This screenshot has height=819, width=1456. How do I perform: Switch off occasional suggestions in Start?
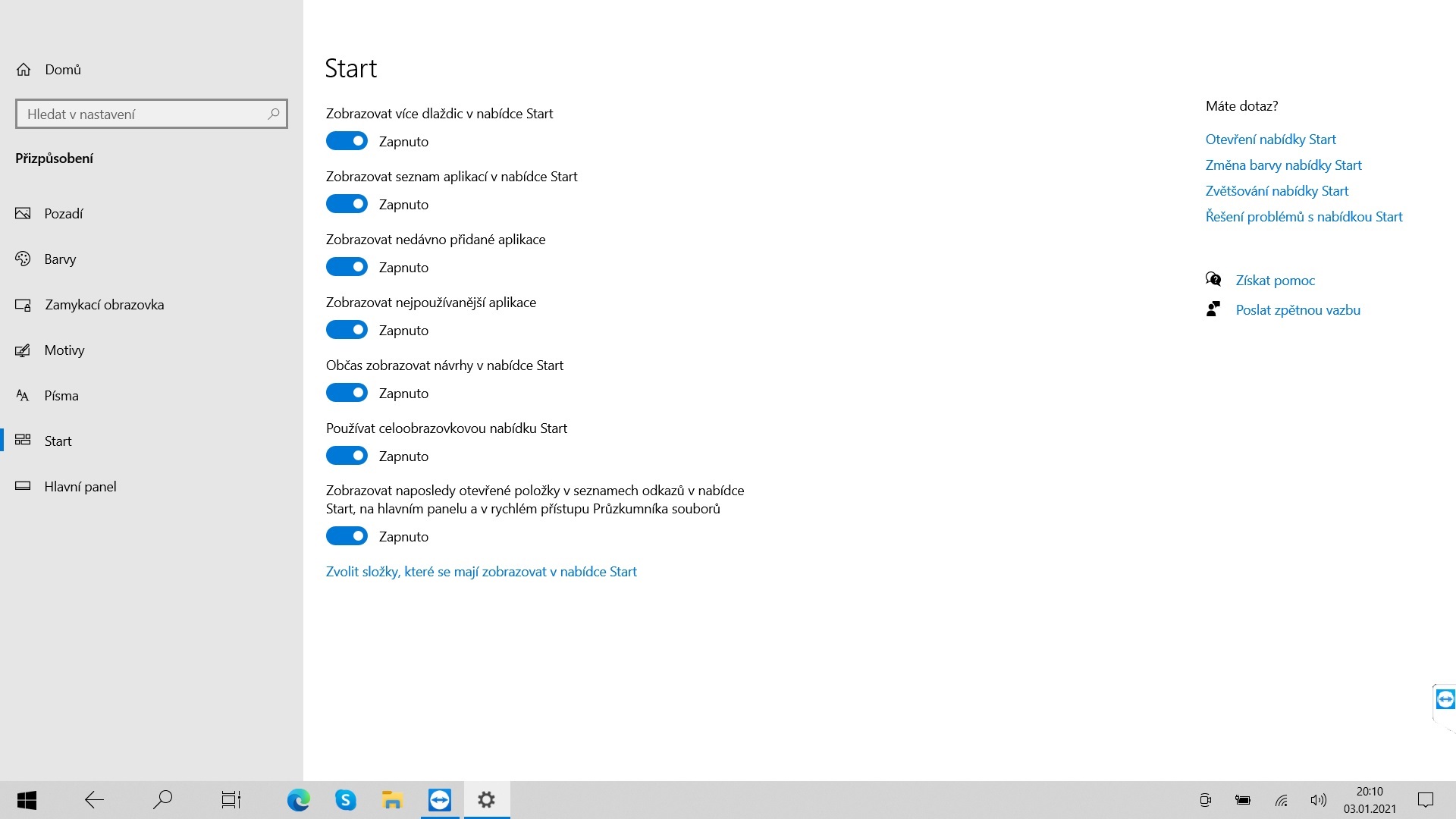pos(347,393)
